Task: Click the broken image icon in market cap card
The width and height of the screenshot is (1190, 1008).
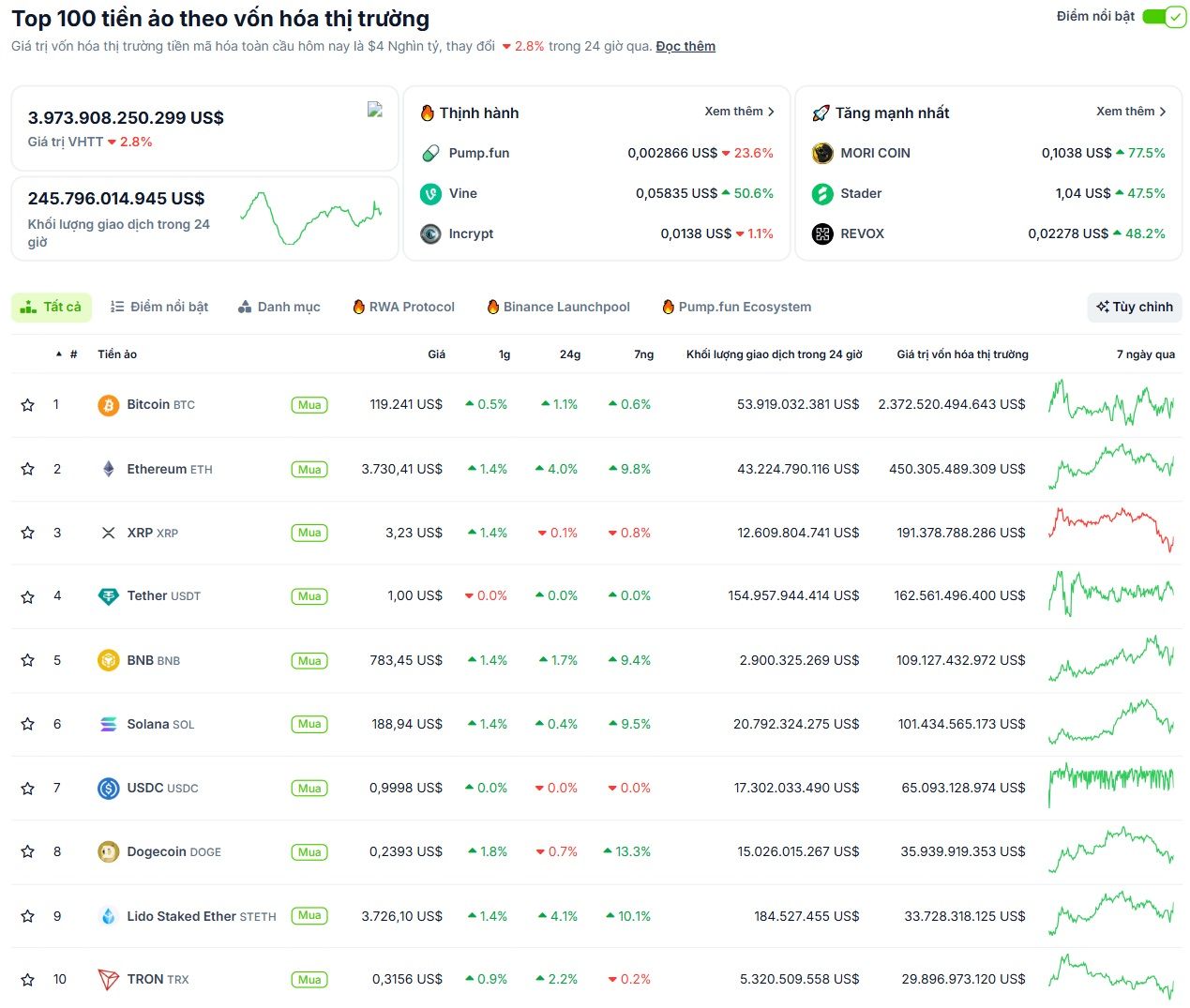Action: [x=375, y=110]
